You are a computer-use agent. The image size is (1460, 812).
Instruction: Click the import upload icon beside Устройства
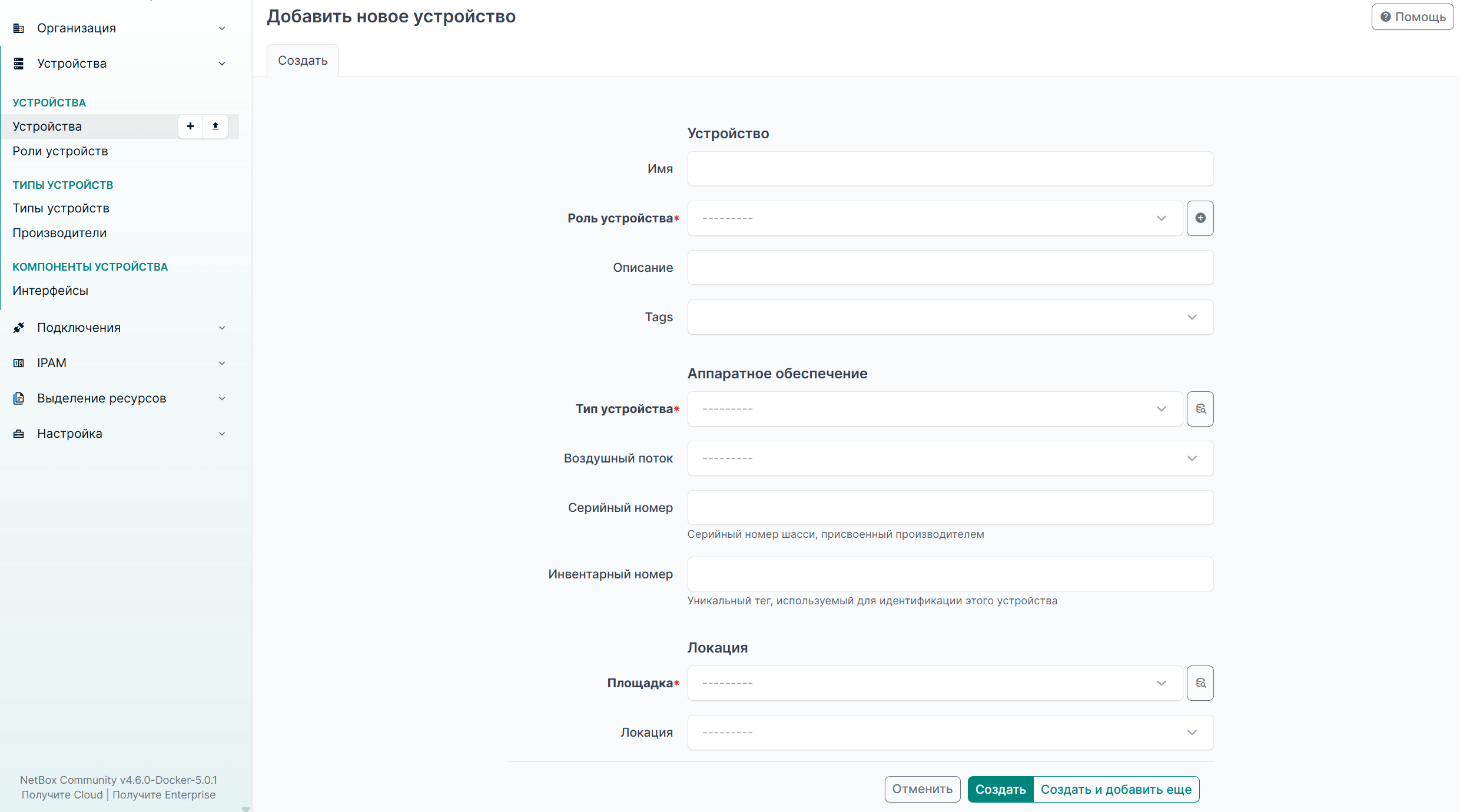215,126
